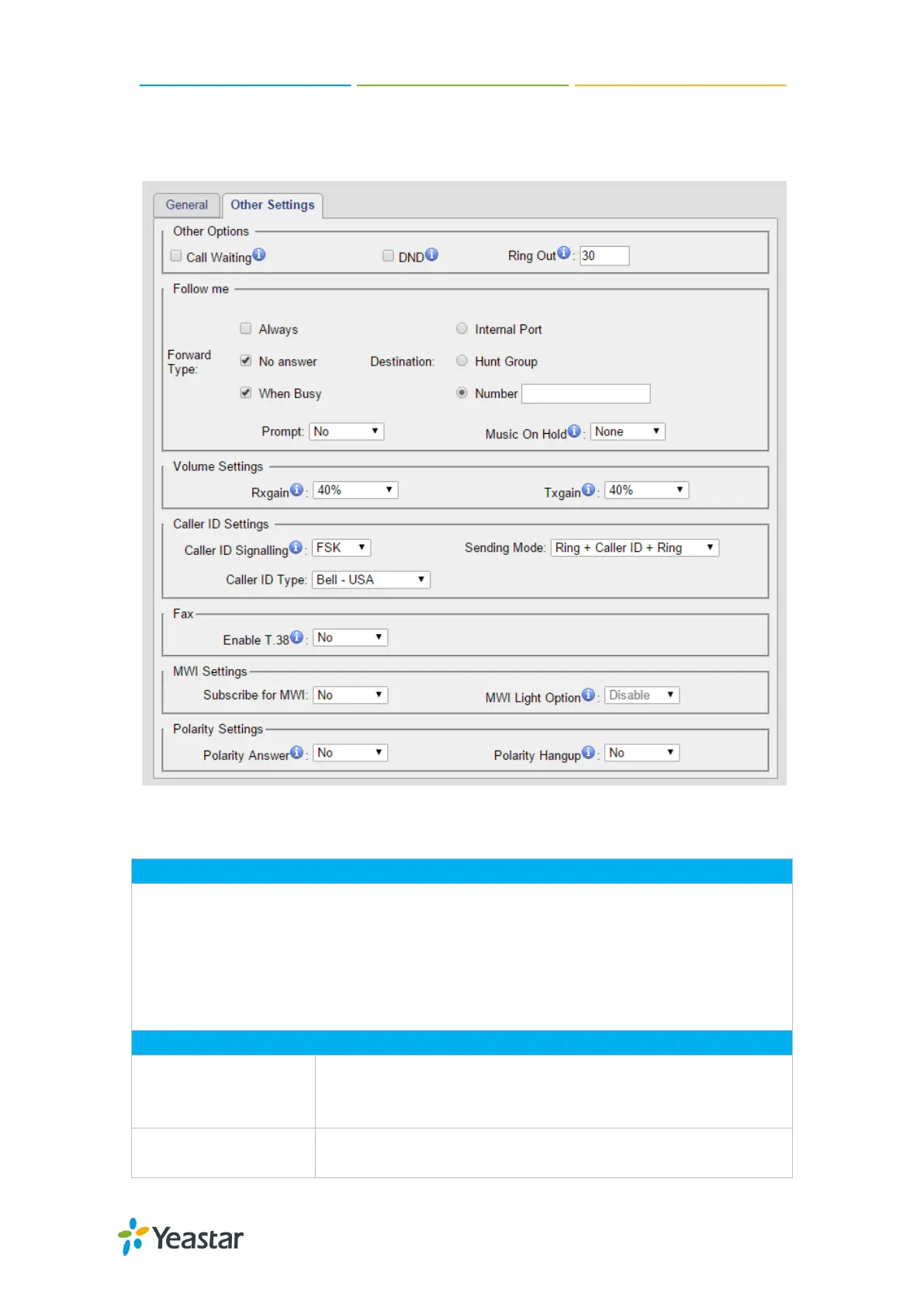924x1307 pixels.
Task: Open the Call Waiting info icon
Action: coord(259,254)
